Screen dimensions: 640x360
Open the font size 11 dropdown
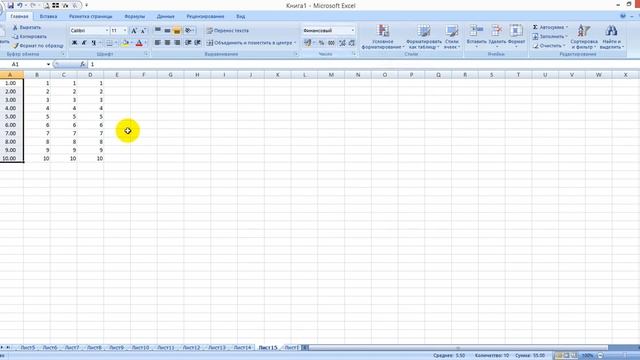pos(124,31)
